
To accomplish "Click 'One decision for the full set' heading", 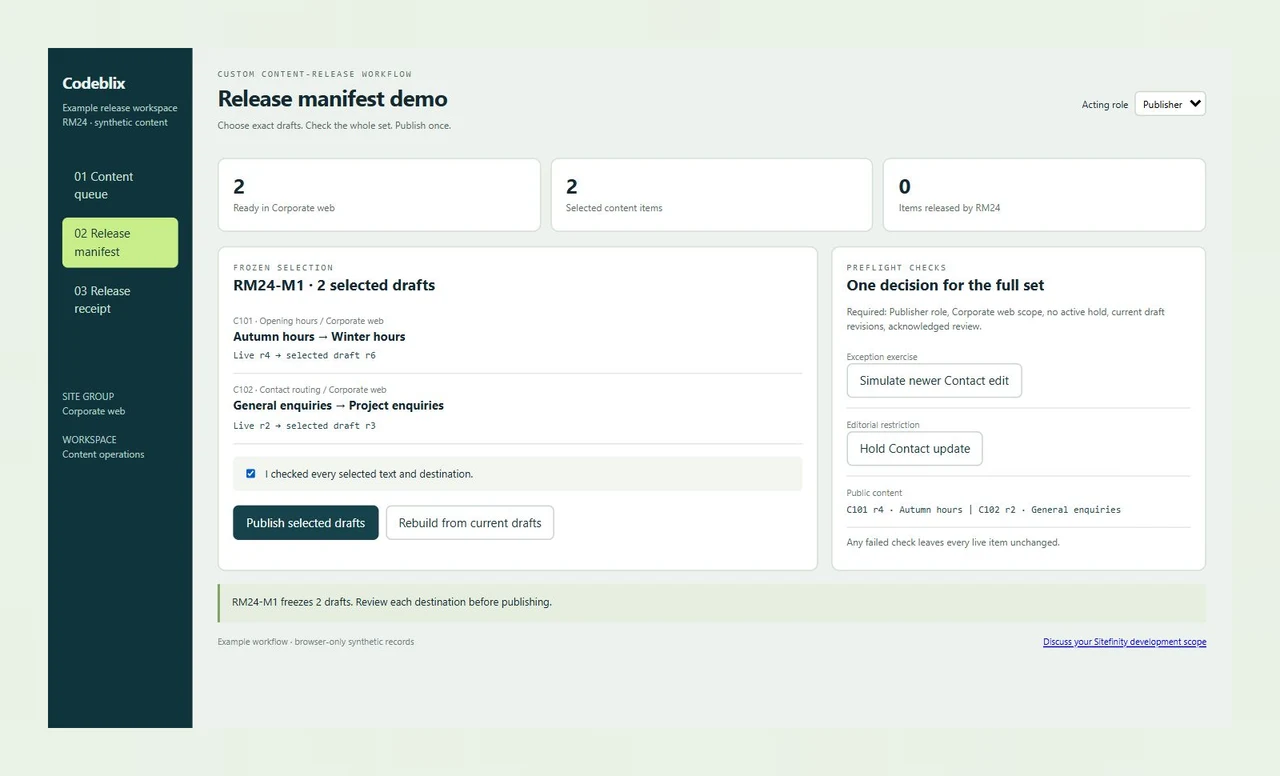I will pyautogui.click(x=946, y=285).
